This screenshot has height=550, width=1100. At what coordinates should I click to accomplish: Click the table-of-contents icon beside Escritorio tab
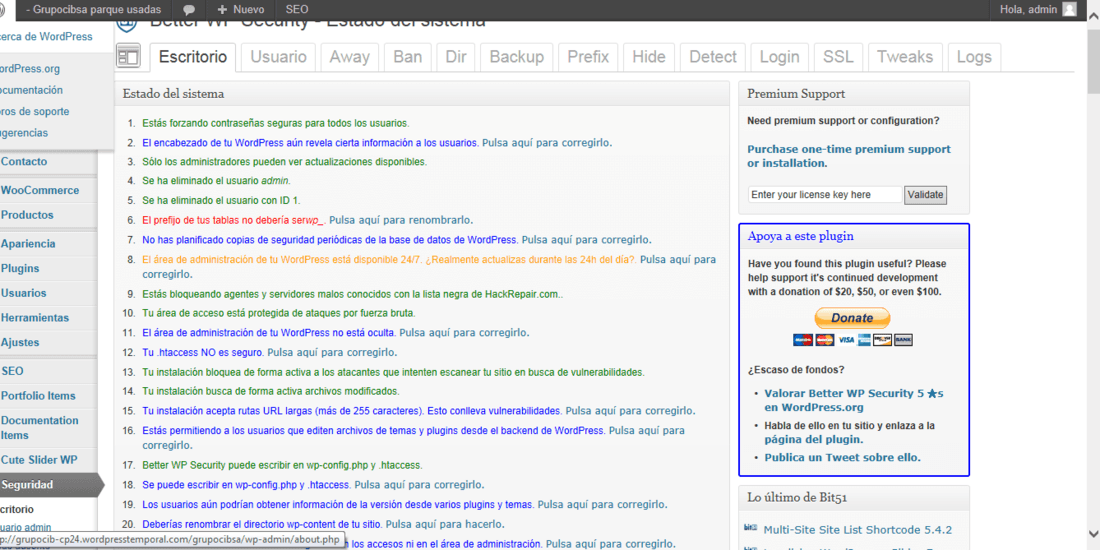tap(128, 57)
